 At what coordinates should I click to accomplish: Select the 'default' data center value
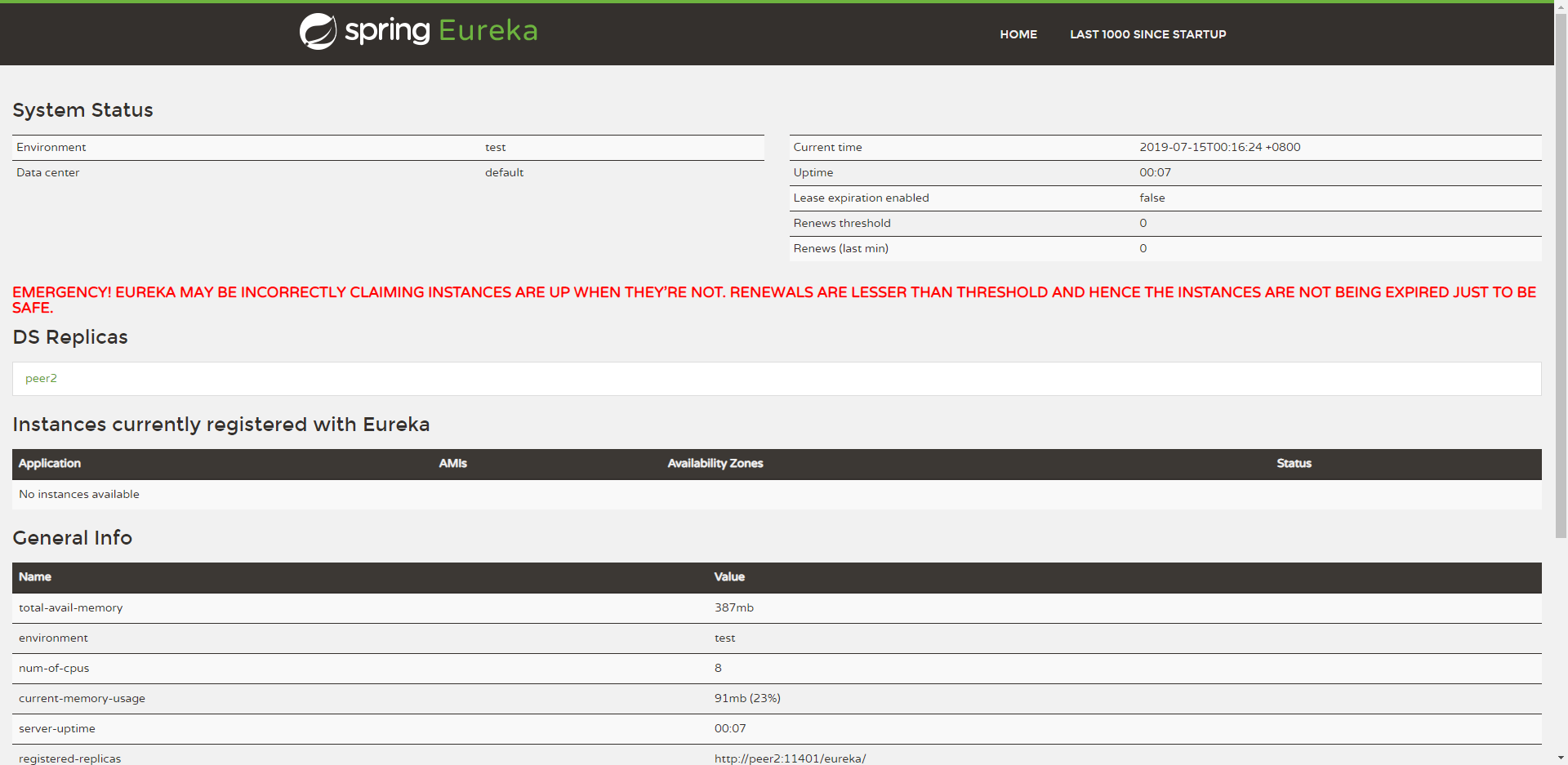(x=504, y=172)
